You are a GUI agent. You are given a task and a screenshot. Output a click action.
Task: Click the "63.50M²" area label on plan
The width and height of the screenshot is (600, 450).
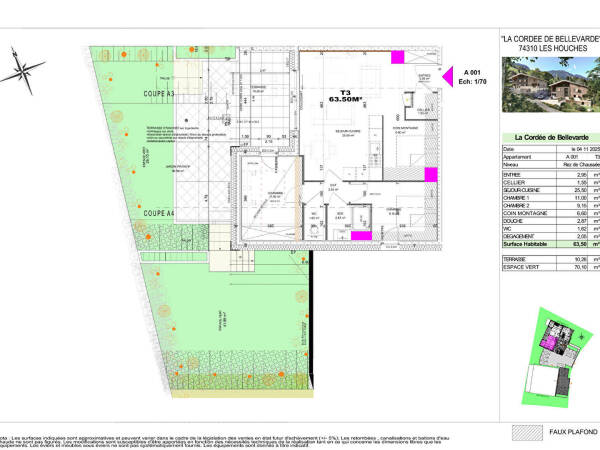coord(345,99)
